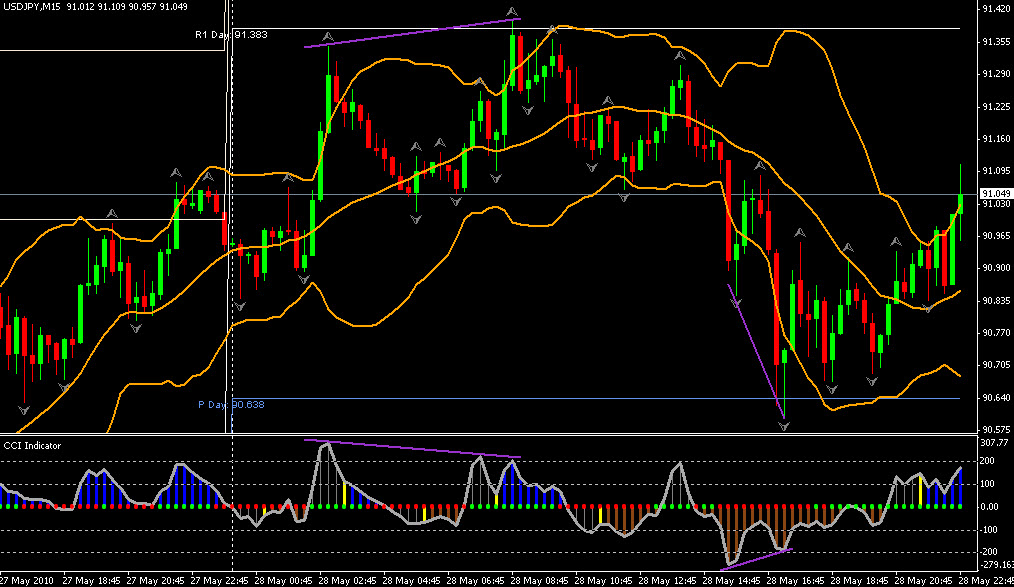The image size is (1014, 587).
Task: Click the 91.420 price axis label
Action: coord(994,9)
